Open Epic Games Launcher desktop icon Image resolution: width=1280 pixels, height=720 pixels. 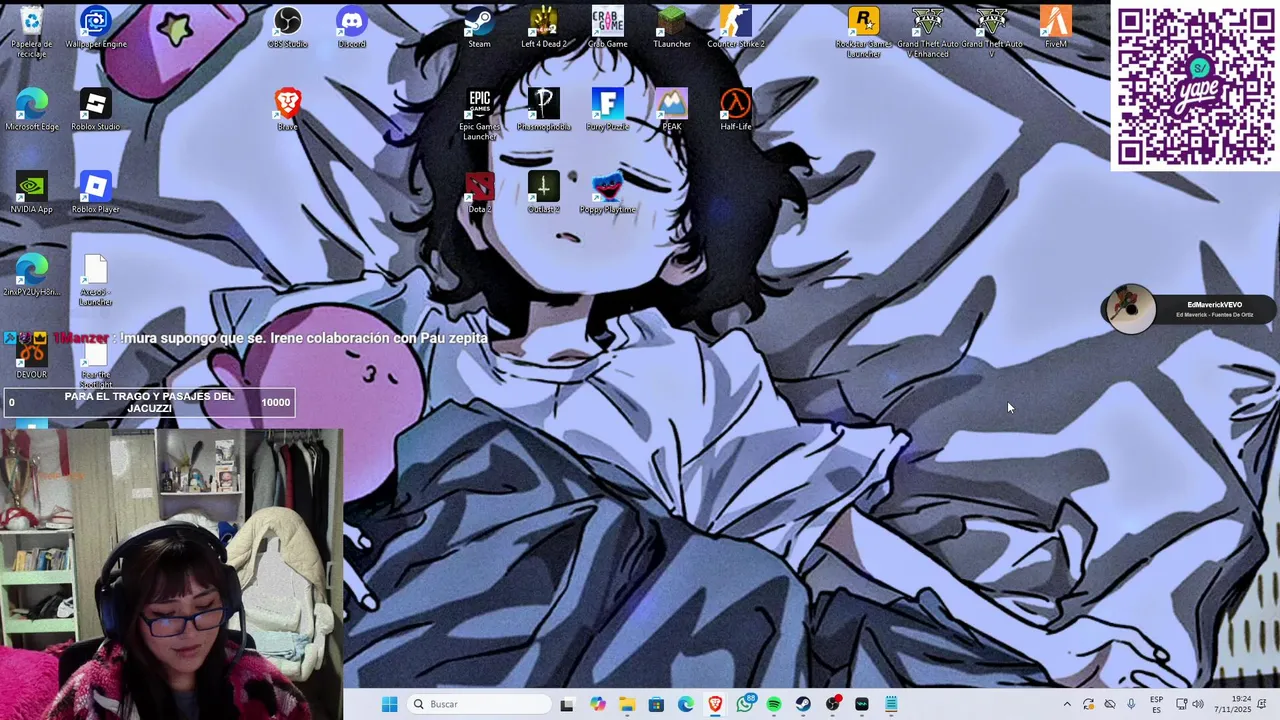(480, 115)
